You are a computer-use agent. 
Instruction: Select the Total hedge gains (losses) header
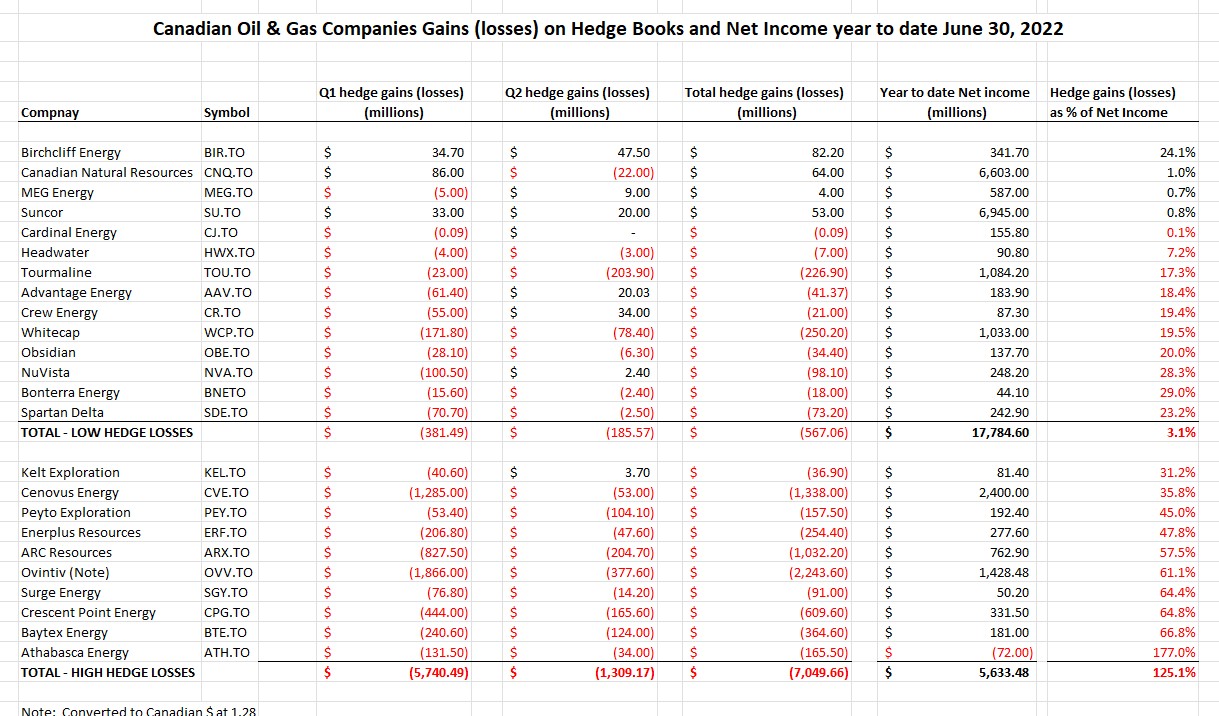(x=766, y=101)
